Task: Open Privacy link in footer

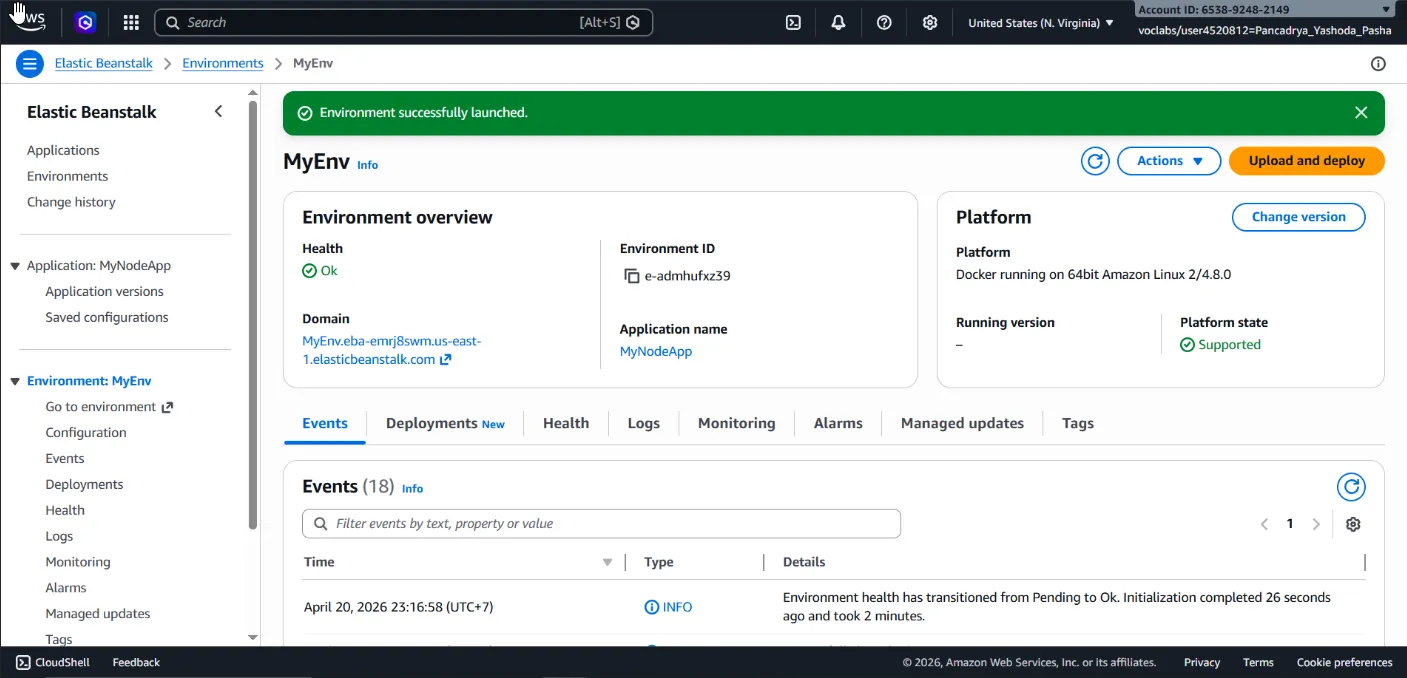Action: (x=1202, y=662)
